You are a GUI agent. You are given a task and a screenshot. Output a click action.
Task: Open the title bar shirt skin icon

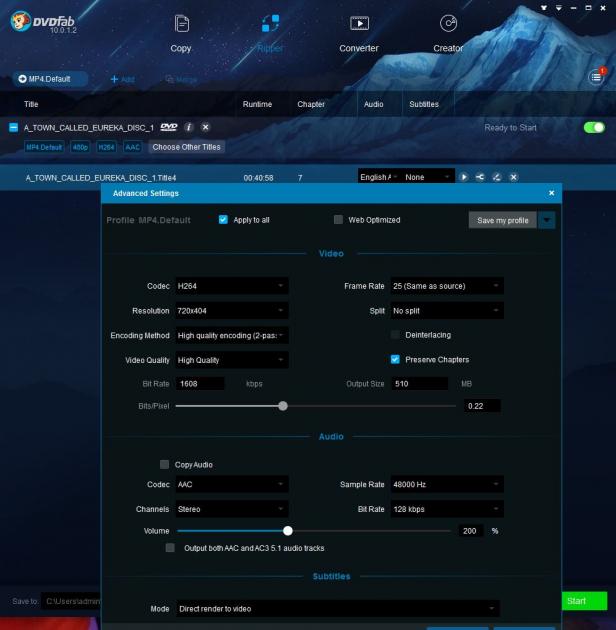544,8
